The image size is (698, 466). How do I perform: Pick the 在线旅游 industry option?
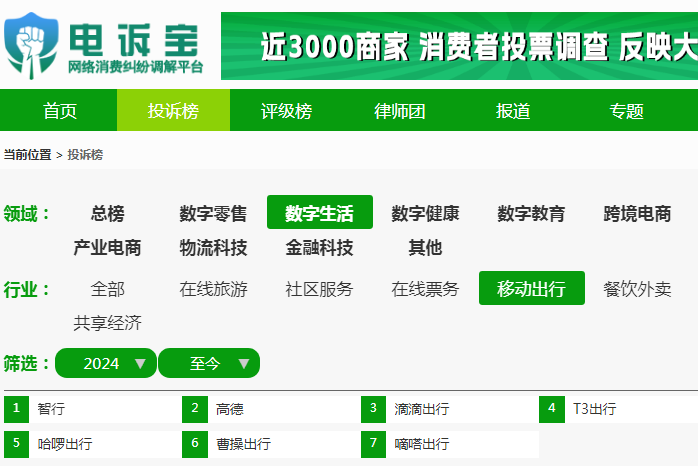click(213, 289)
